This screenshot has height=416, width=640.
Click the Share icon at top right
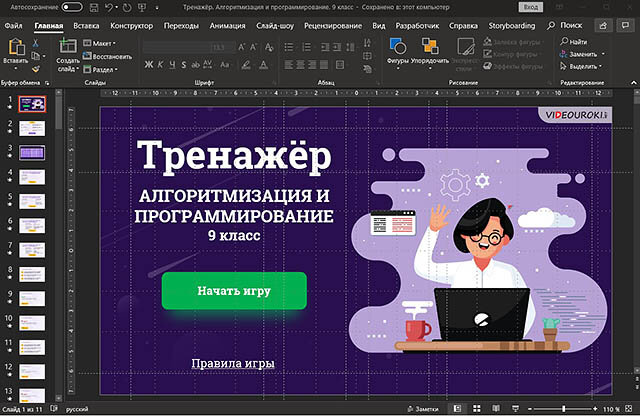(603, 25)
